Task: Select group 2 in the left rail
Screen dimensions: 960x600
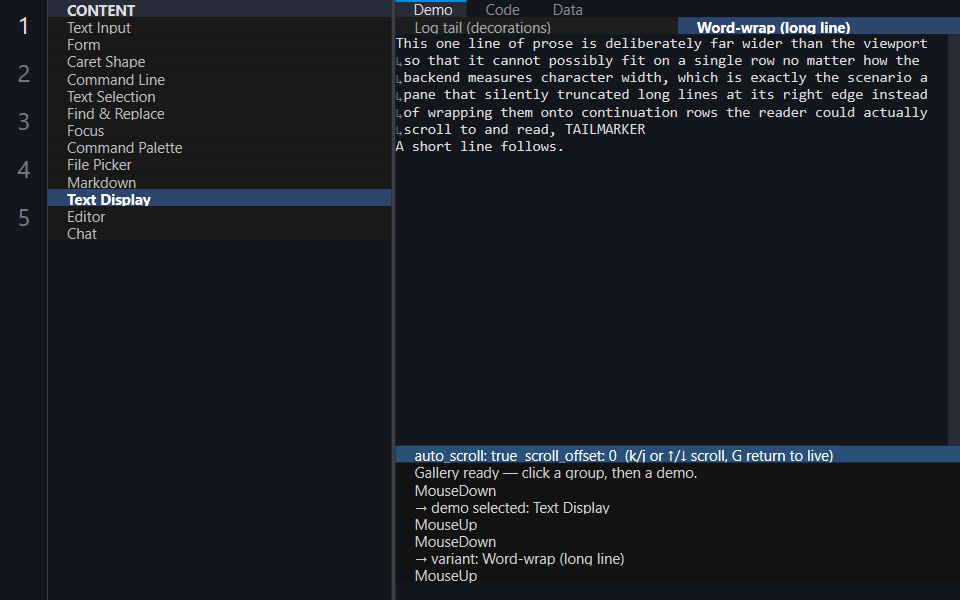Action: pyautogui.click(x=24, y=73)
